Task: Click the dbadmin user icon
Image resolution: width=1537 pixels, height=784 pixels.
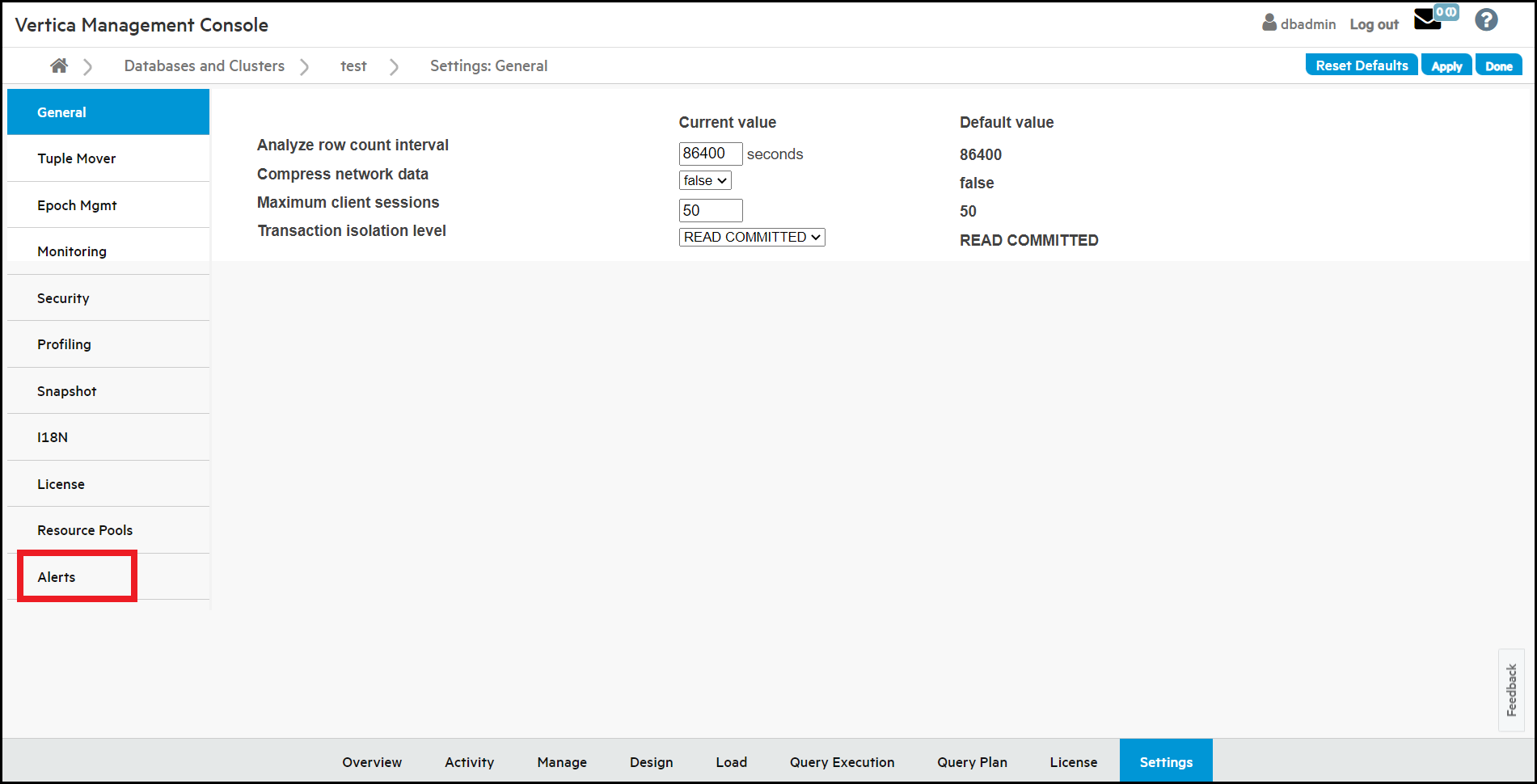Action: pos(1269,23)
